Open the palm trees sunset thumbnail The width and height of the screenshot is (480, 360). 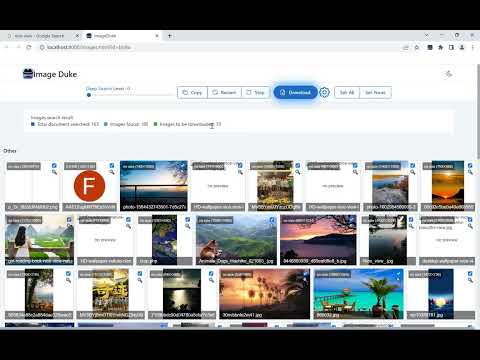[264, 294]
